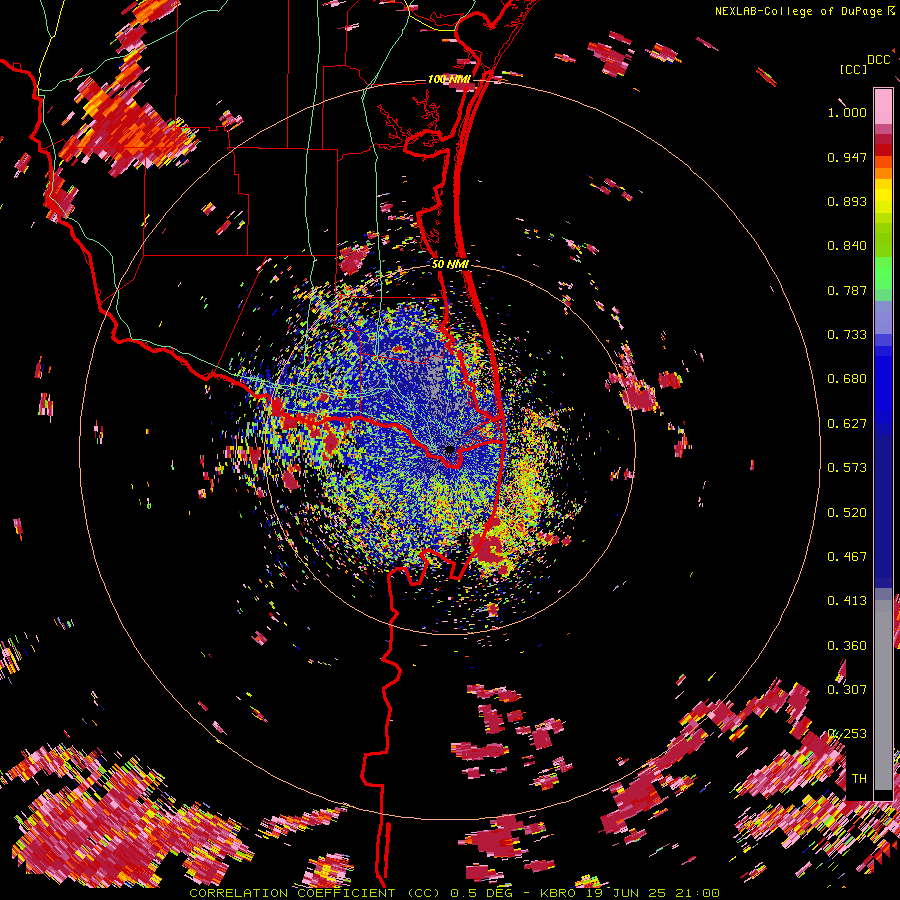Select the 50 NMI range ring label

tap(450, 264)
